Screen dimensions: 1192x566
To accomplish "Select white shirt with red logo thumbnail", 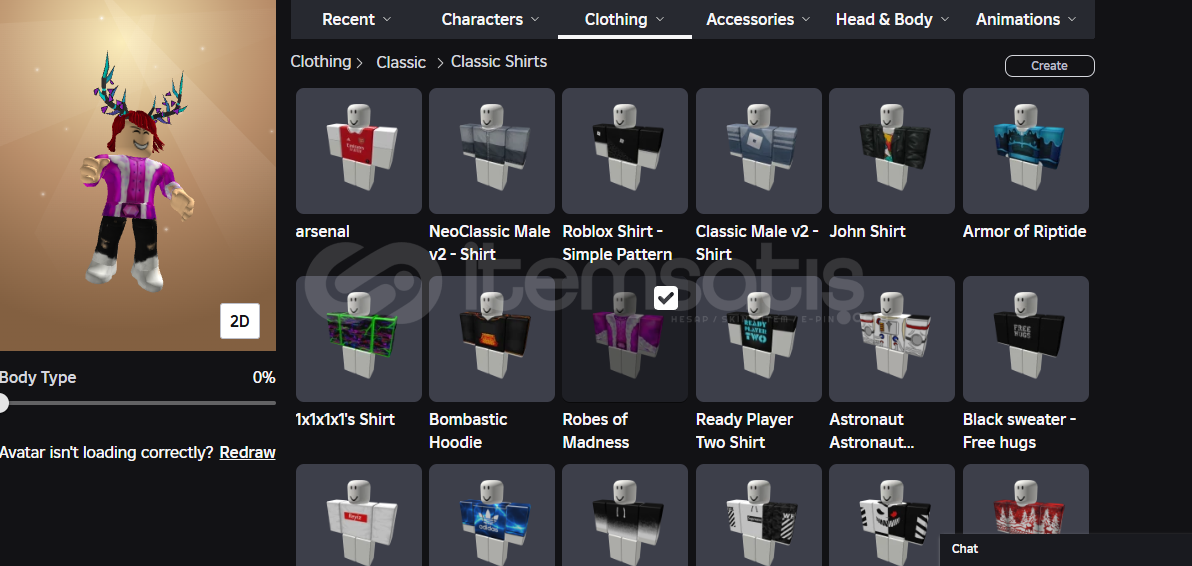I will pos(359,515).
